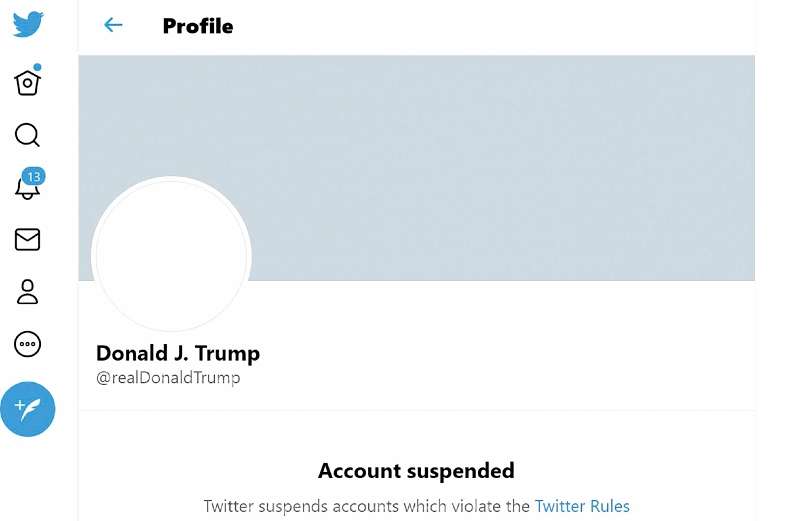Select the Donald J. Trump display name

pos(178,354)
